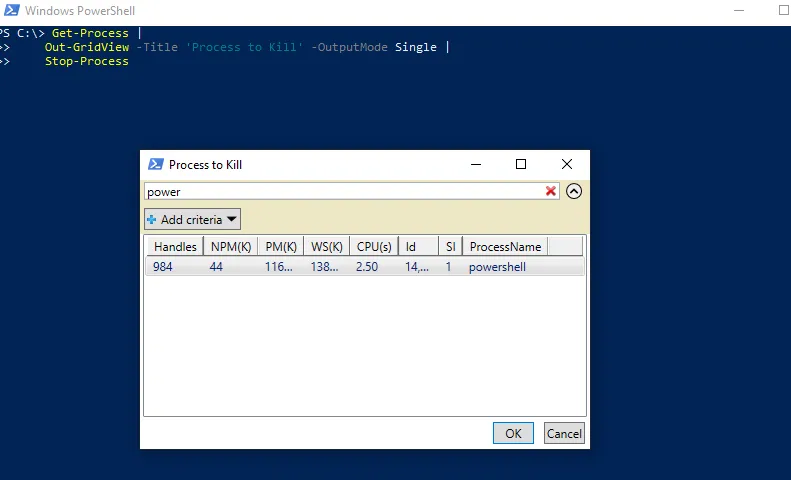
Task: Select the powershell process row
Action: (364, 267)
